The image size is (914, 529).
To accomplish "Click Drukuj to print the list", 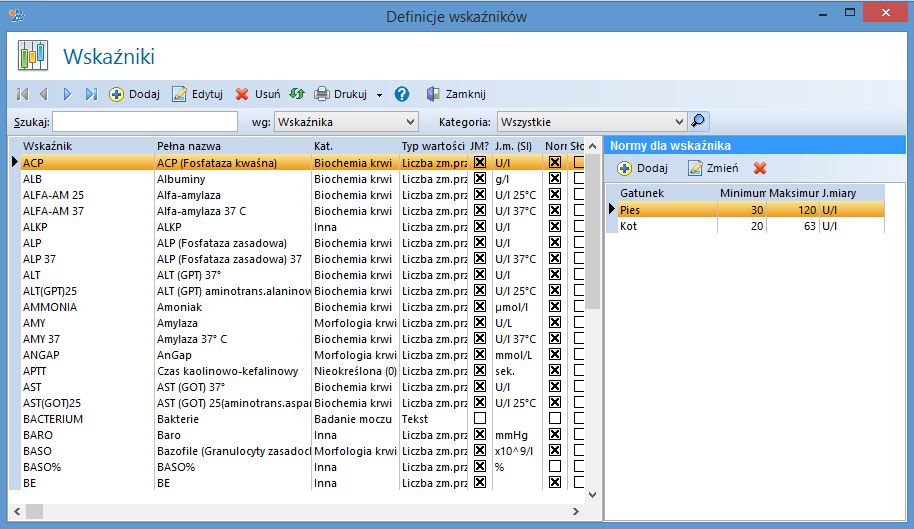I will tap(340, 94).
